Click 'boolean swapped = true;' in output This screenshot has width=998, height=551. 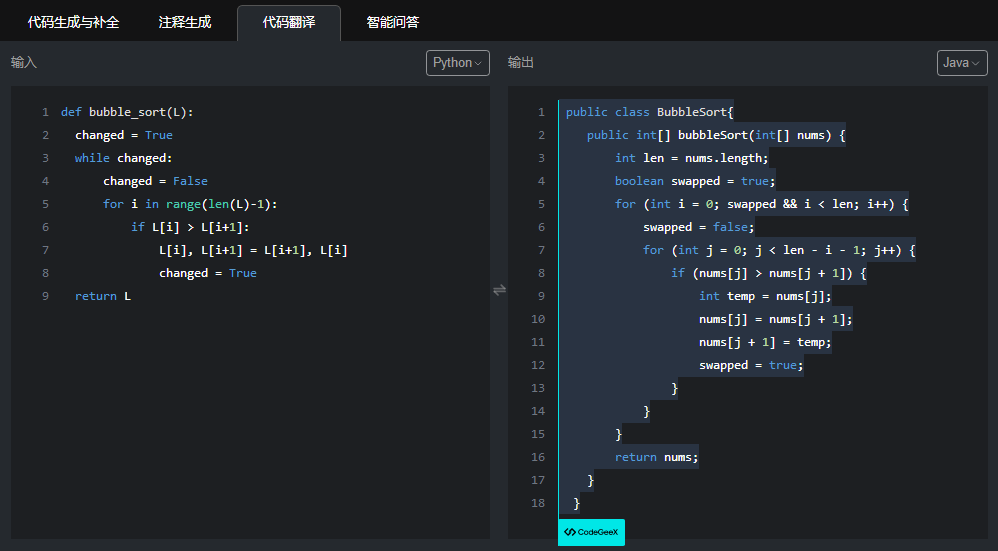pos(695,181)
